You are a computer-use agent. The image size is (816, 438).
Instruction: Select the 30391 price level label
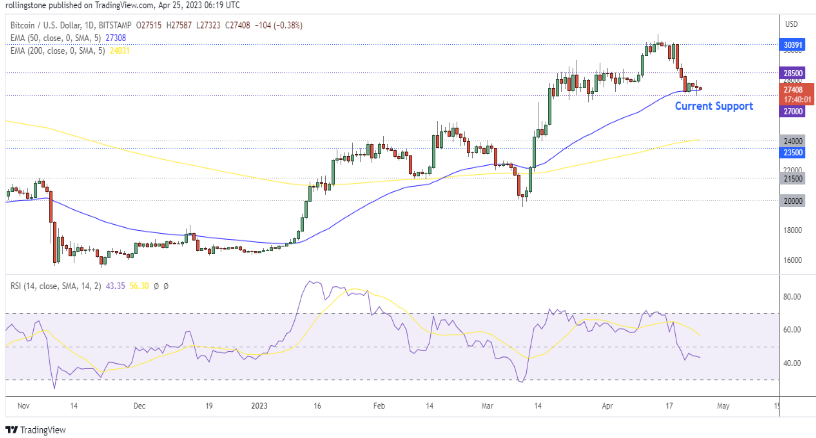[793, 45]
